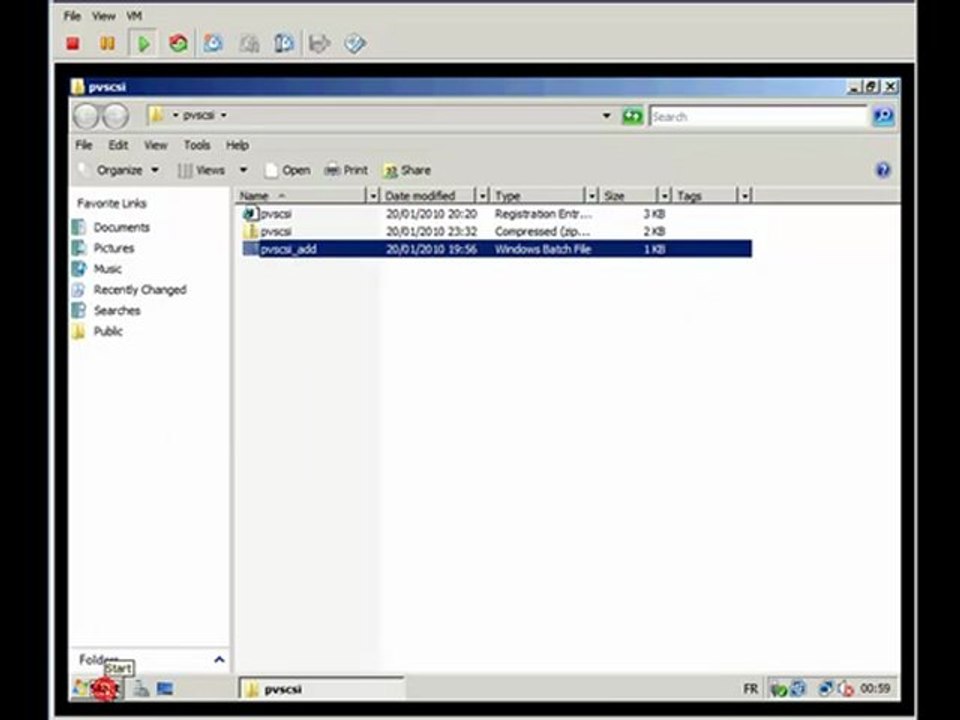Click in the Search input field
The image size is (960, 720).
(x=759, y=116)
